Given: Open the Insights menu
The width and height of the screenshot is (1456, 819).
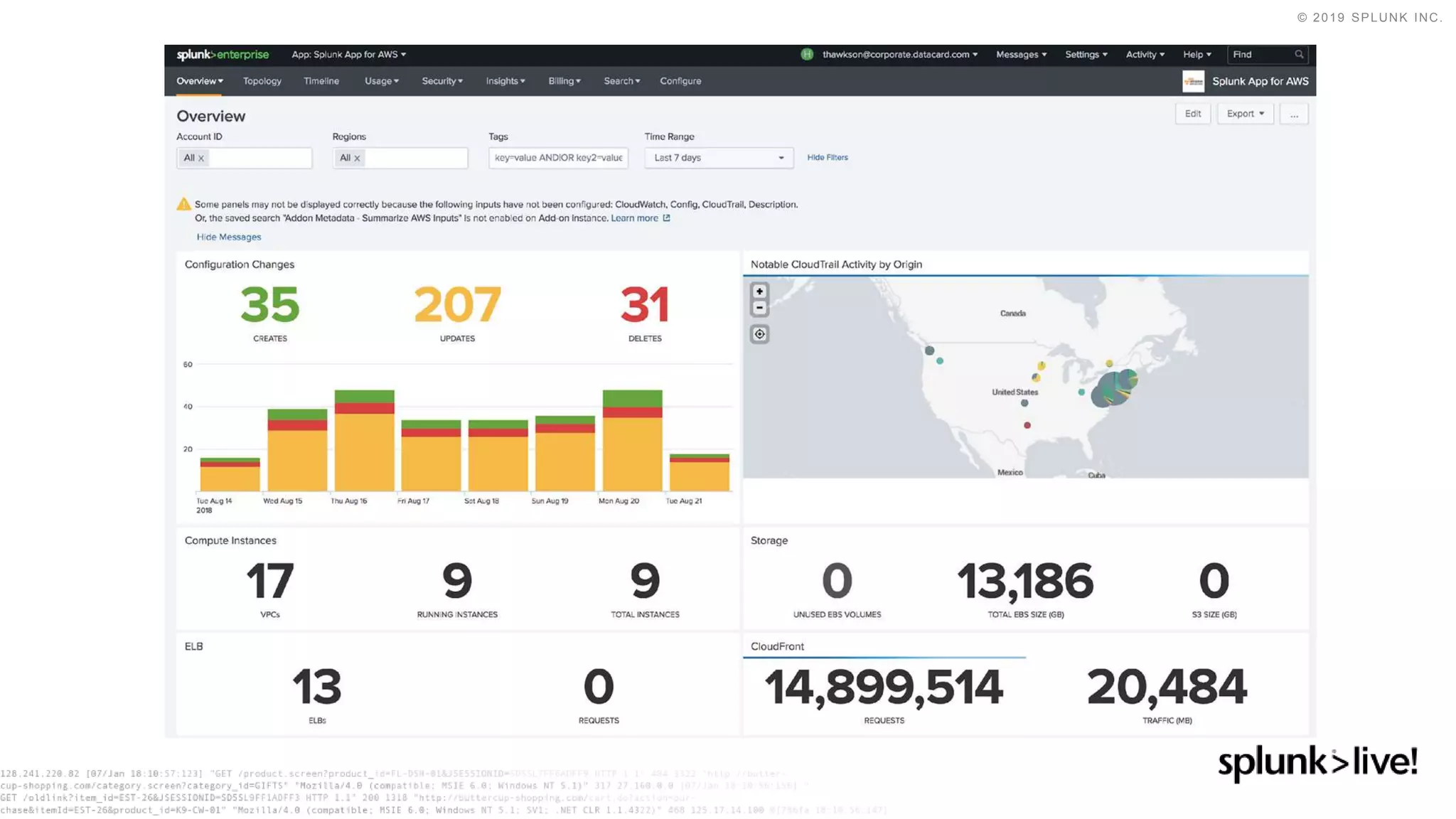Looking at the screenshot, I should click(x=505, y=81).
